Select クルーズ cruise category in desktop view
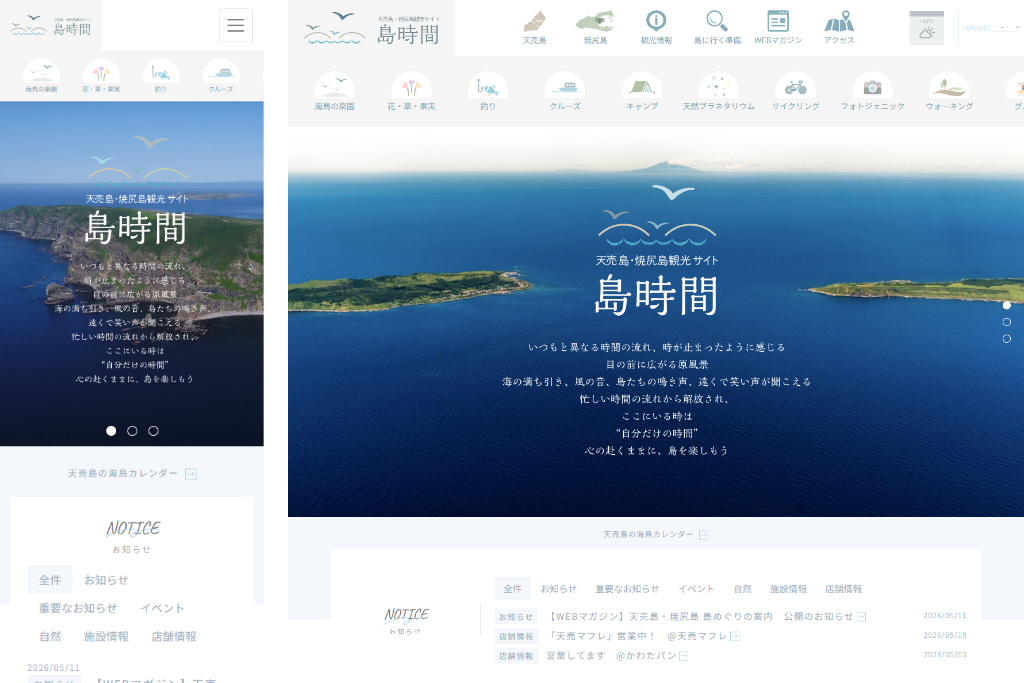Image resolution: width=1024 pixels, height=683 pixels. (x=565, y=91)
